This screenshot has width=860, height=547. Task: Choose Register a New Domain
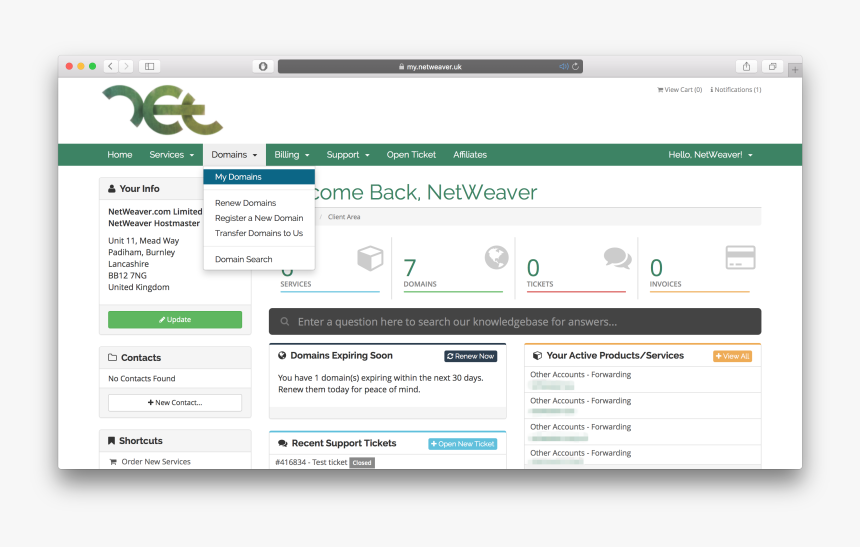click(259, 218)
